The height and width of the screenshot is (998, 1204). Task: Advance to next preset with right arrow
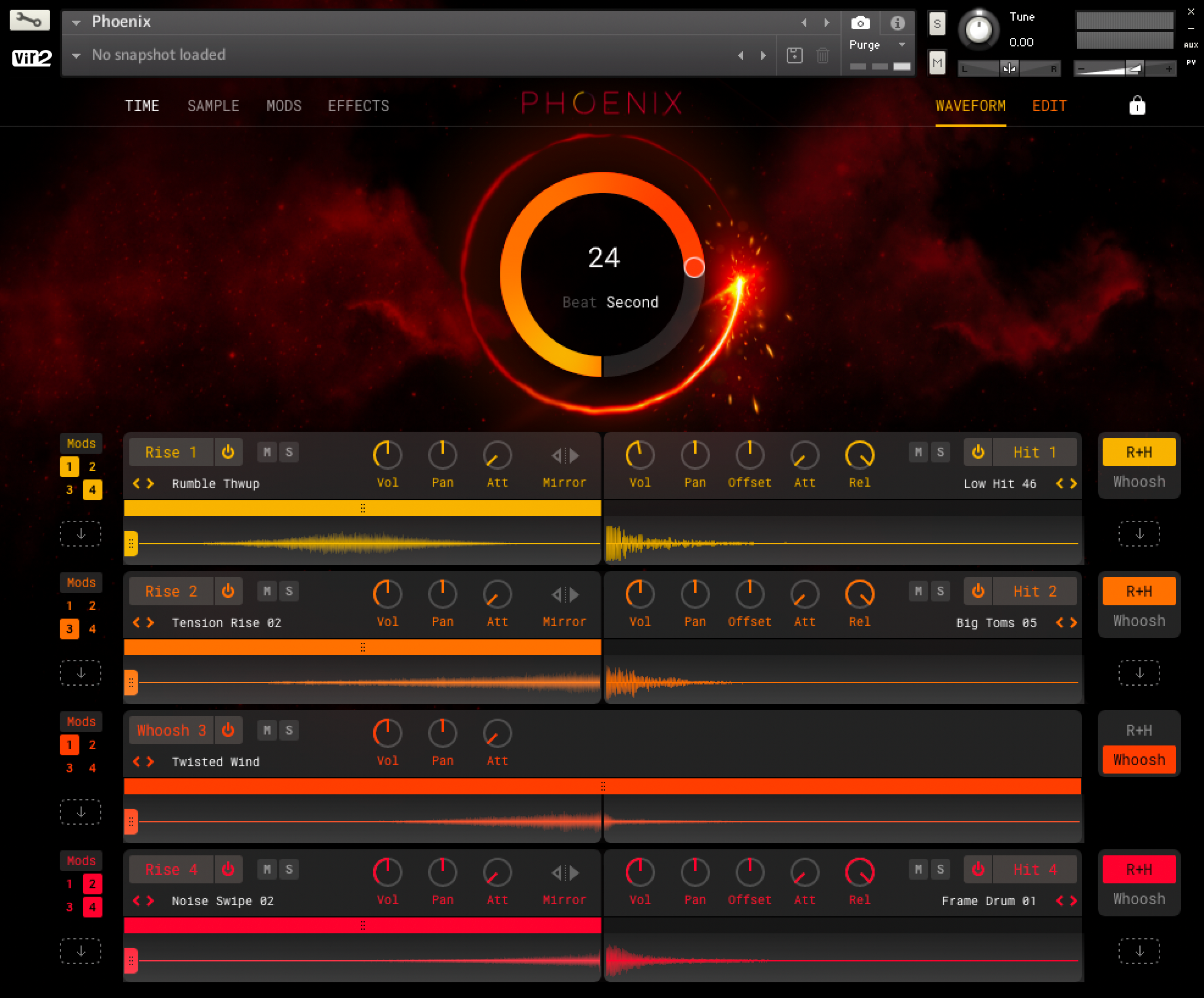826,22
